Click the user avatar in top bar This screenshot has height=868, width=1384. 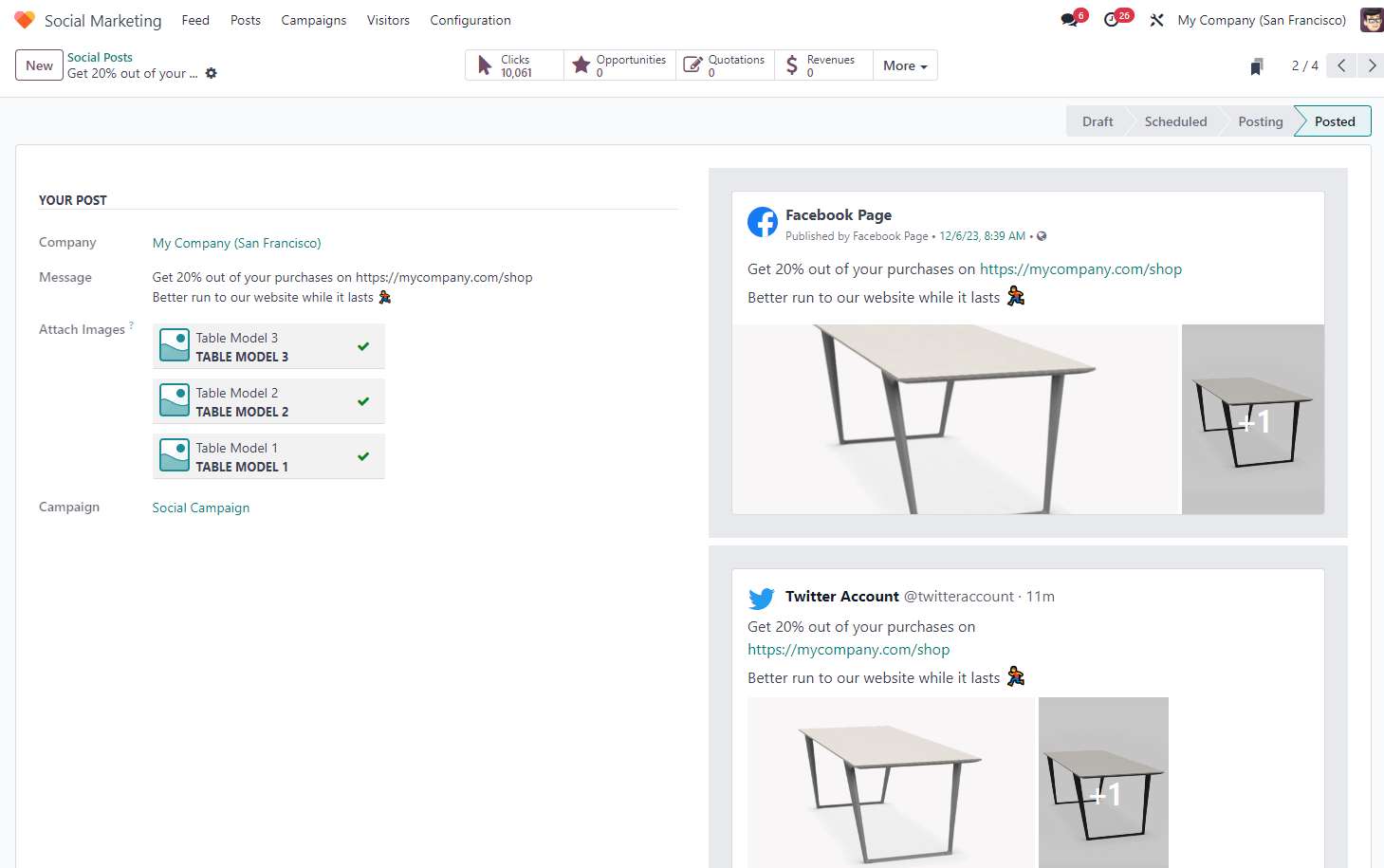point(1371,20)
